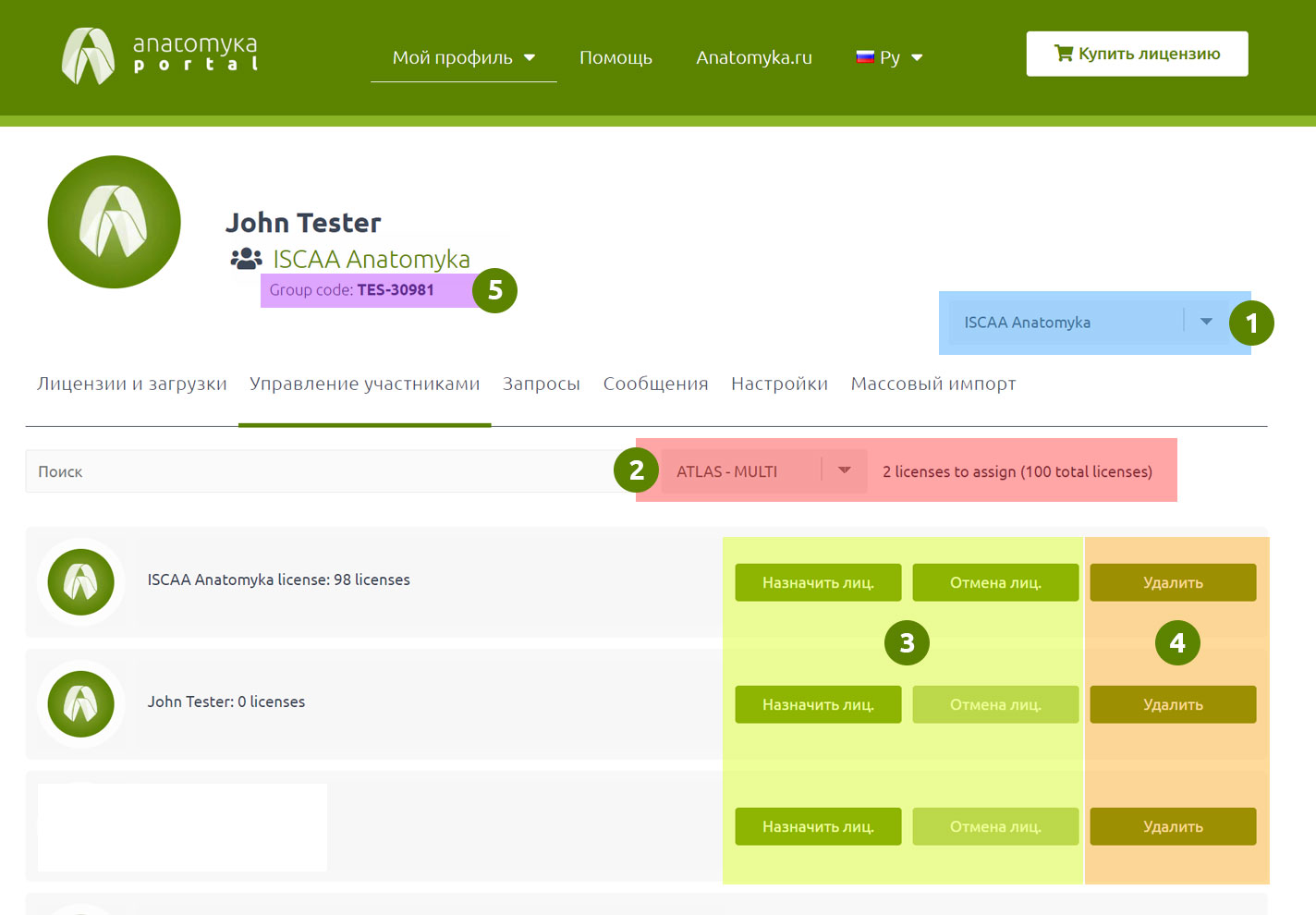Screen dimensions: 1316x915
Task: Click the Купить лицензию button
Action: pos(1137,54)
